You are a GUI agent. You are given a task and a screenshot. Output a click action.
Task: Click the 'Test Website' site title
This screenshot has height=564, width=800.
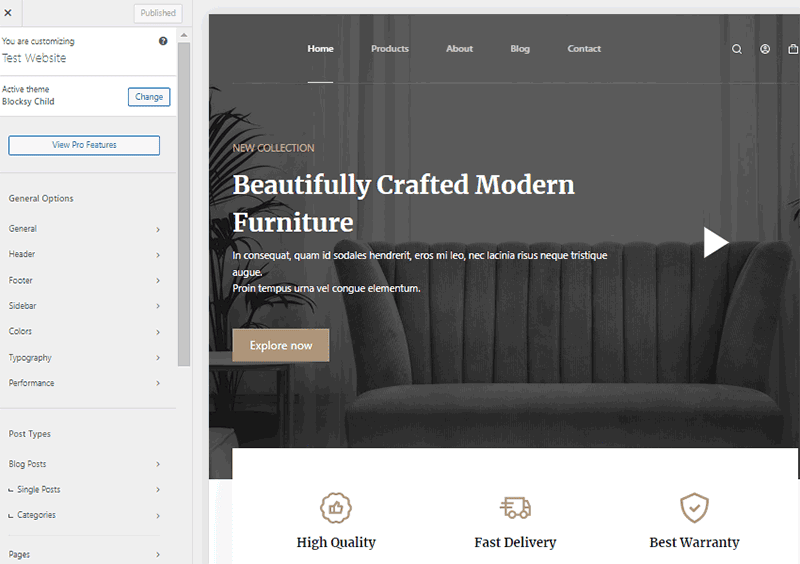click(34, 58)
